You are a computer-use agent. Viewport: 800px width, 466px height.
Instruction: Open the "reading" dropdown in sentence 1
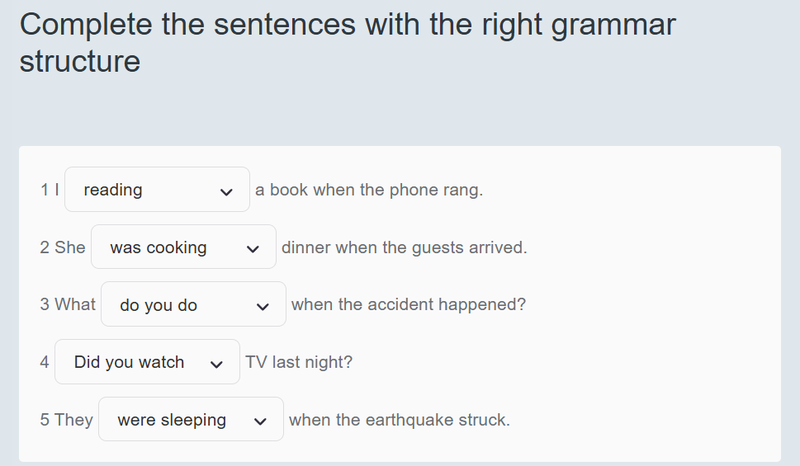156,190
